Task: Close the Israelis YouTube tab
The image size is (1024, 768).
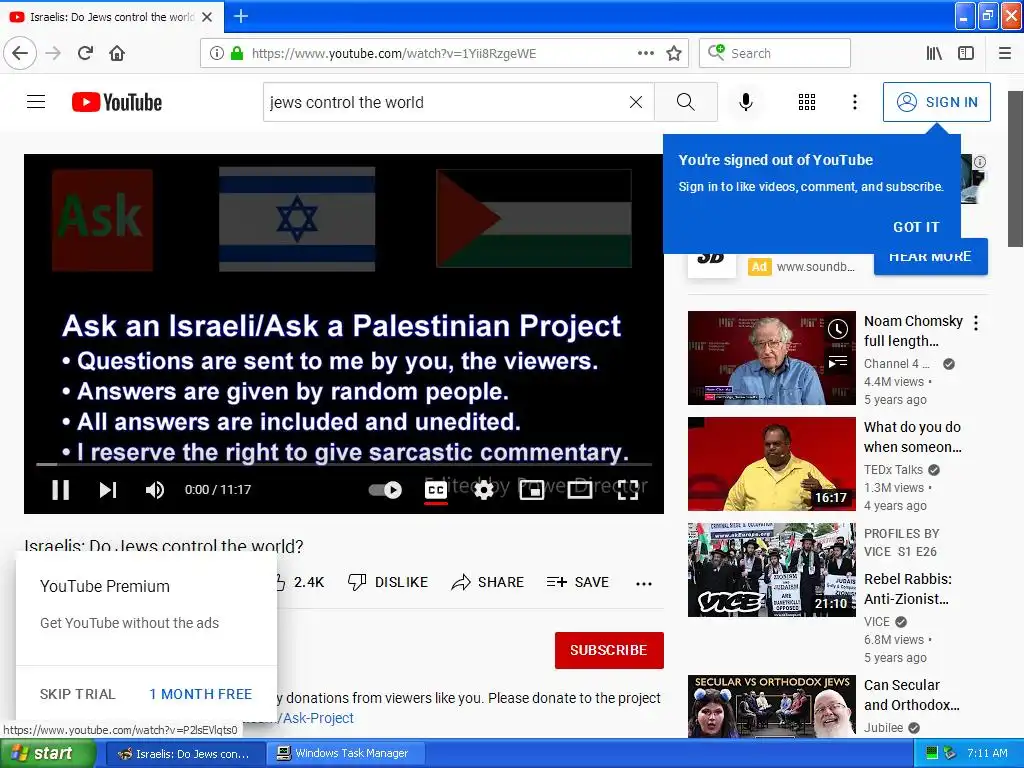Action: [207, 17]
